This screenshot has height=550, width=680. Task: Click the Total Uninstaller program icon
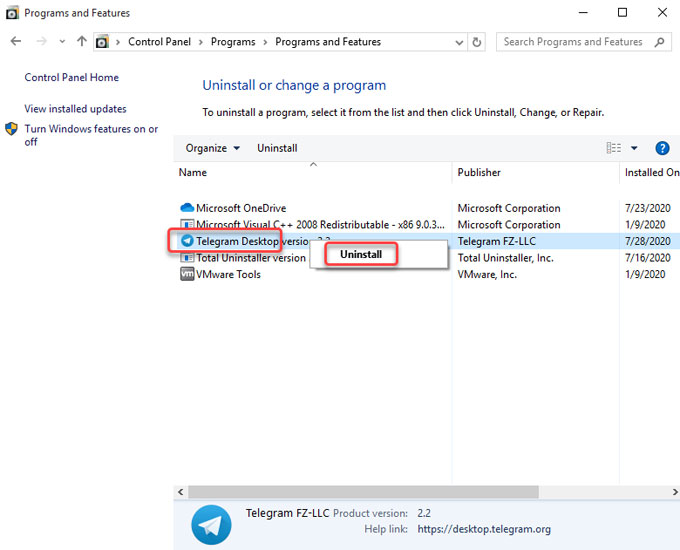point(187,258)
